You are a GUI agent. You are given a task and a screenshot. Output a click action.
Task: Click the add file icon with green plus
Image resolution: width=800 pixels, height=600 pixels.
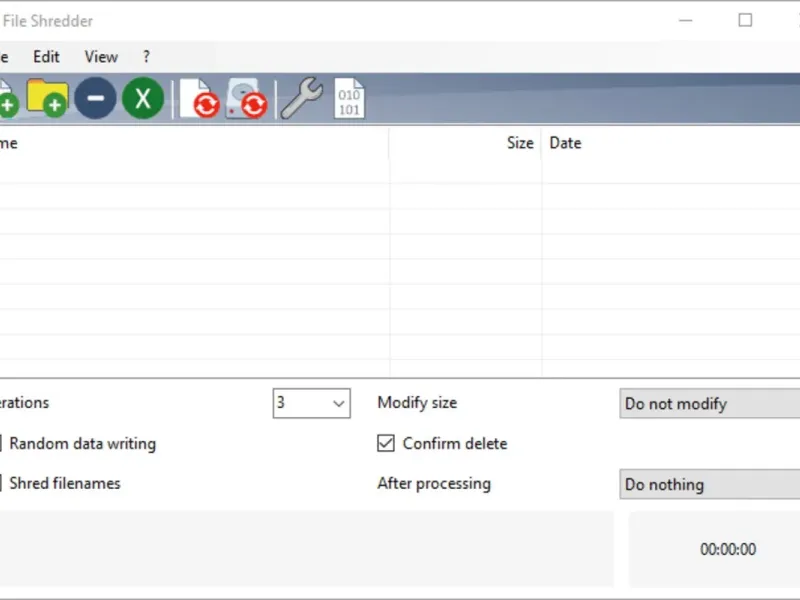[x=8, y=98]
